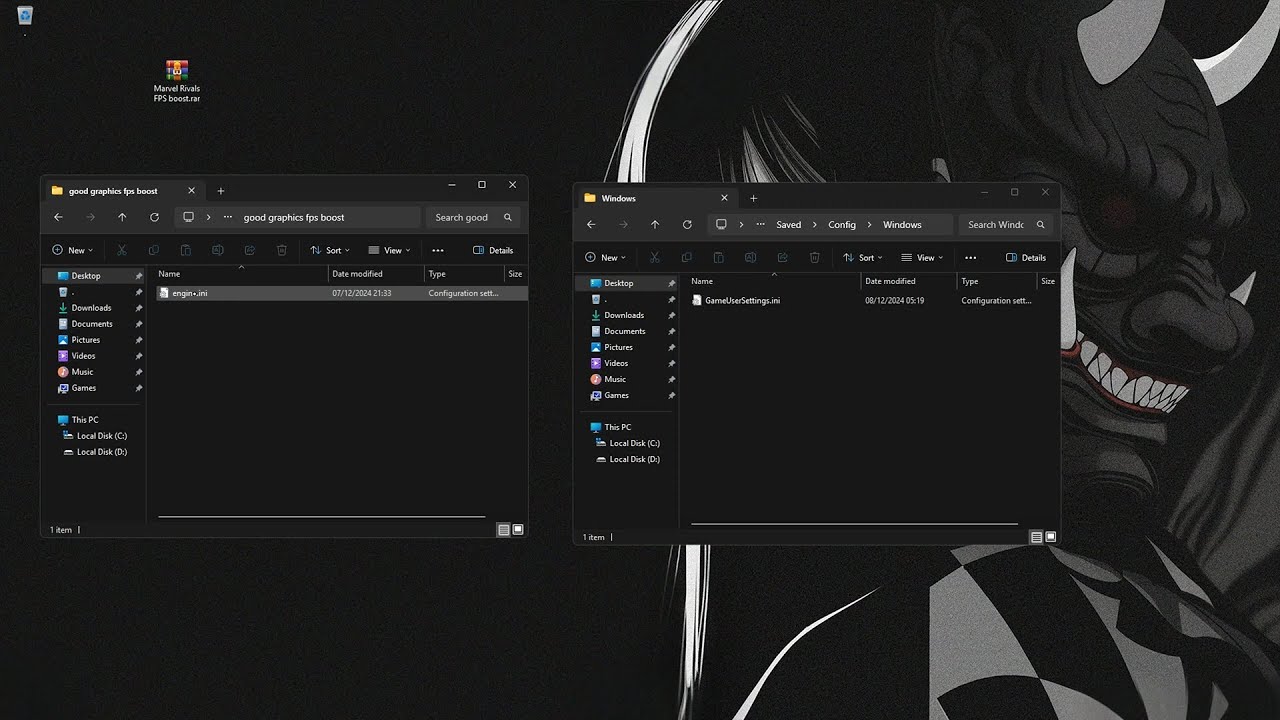This screenshot has width=1280, height=720.
Task: Click Windows breadcrumb in address bar
Action: pos(902,225)
